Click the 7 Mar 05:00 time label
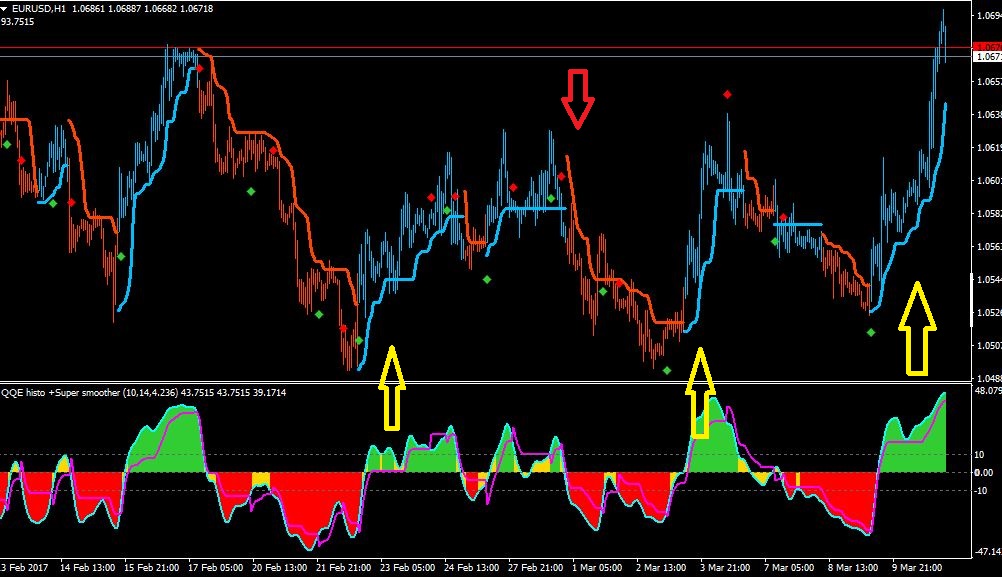This screenshot has height=577, width=1002. click(x=789, y=567)
